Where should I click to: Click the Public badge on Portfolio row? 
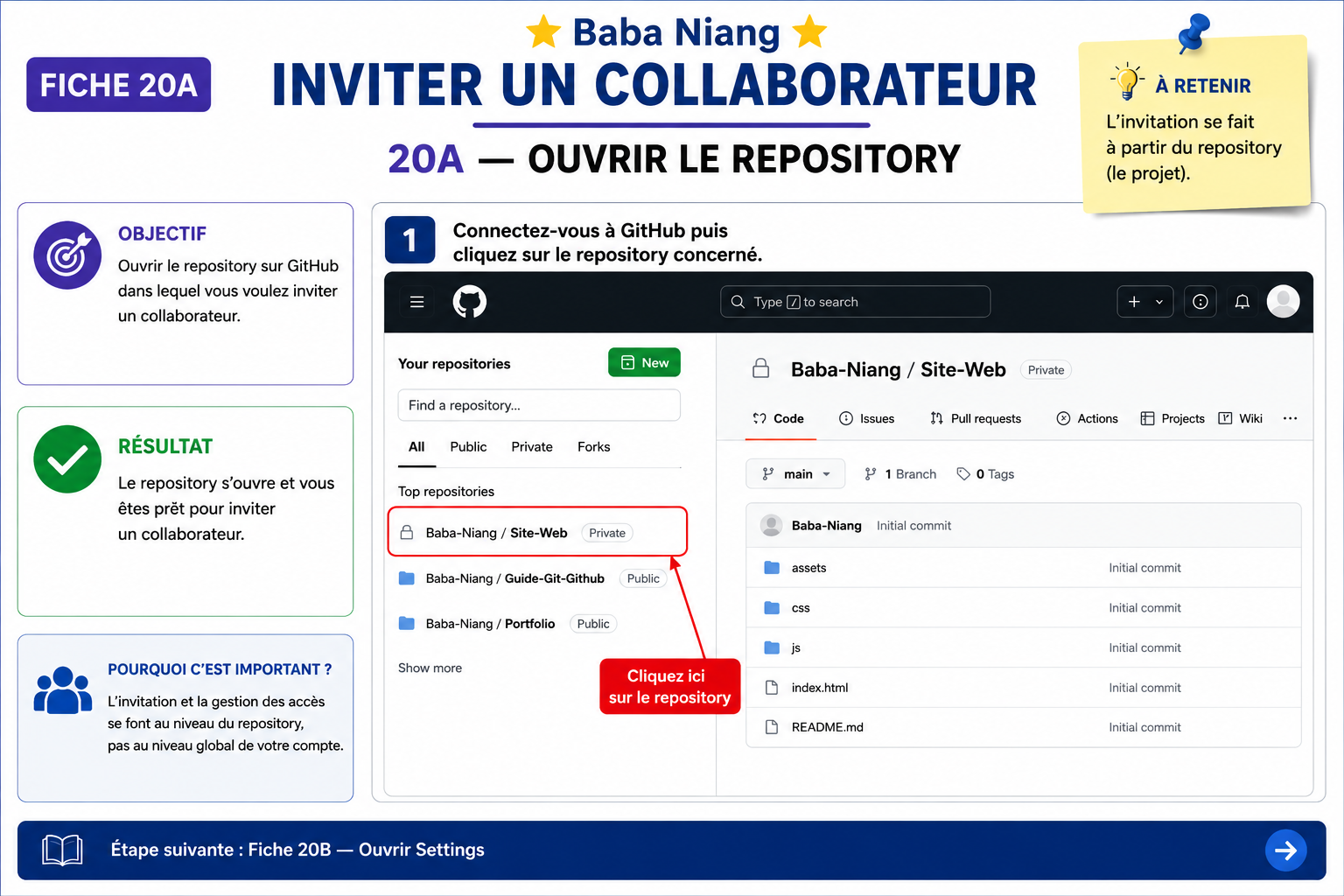tap(593, 624)
